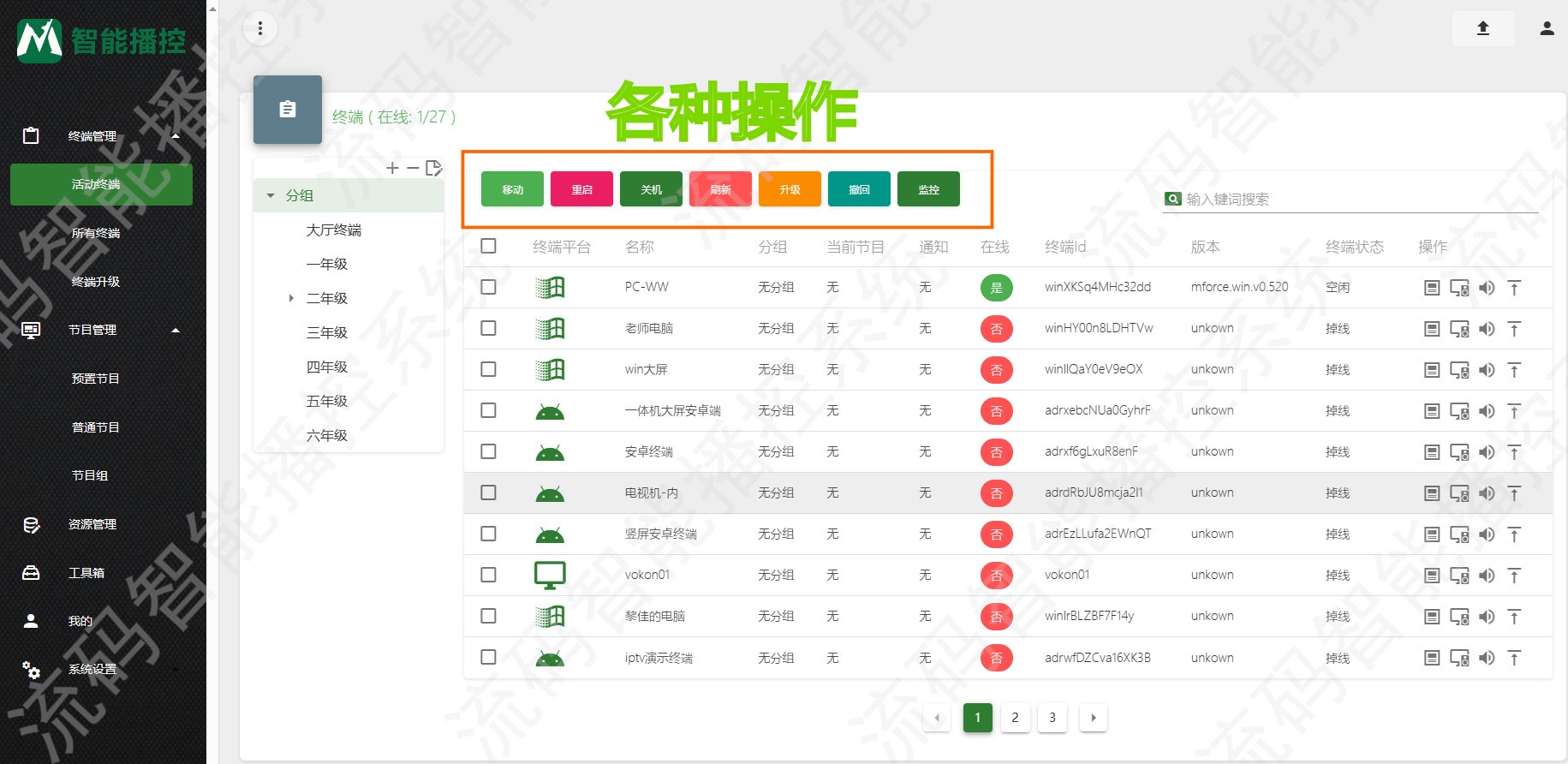The height and width of the screenshot is (764, 1568).
Task: Click volume icon for PC-WW row
Action: 1487,288
